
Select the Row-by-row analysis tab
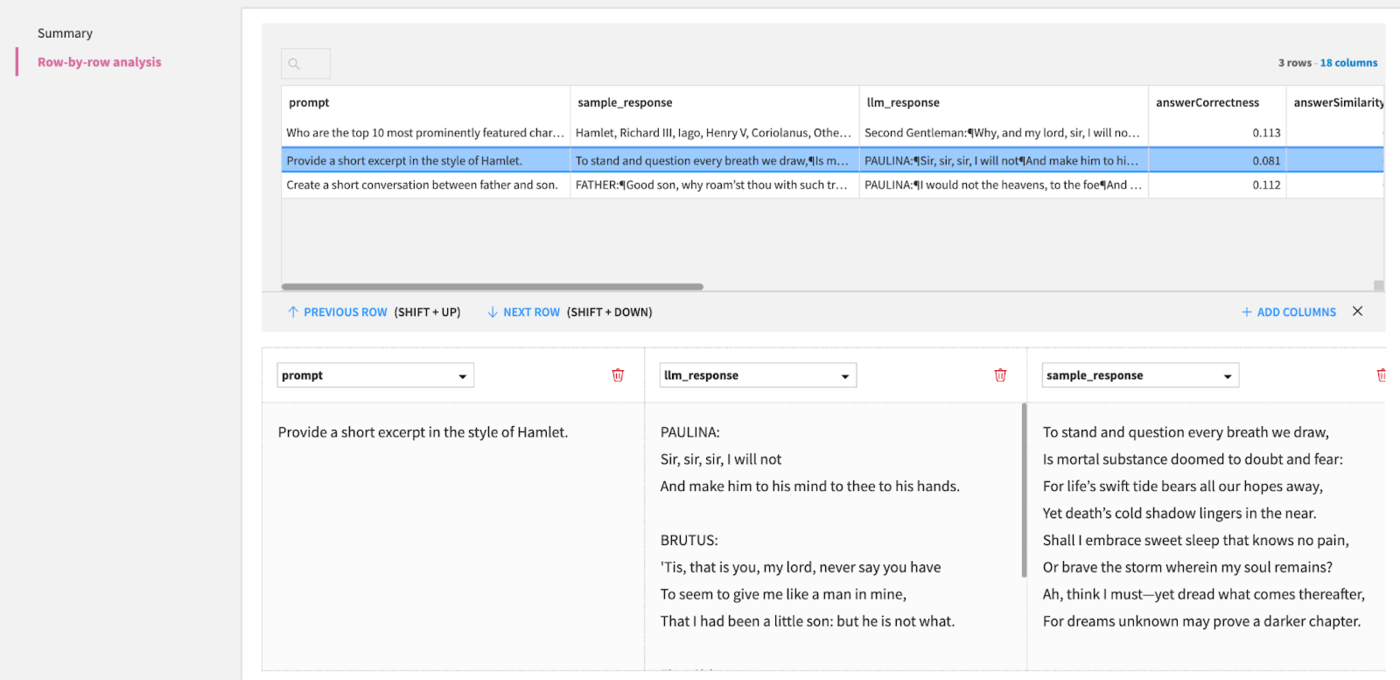(x=99, y=62)
